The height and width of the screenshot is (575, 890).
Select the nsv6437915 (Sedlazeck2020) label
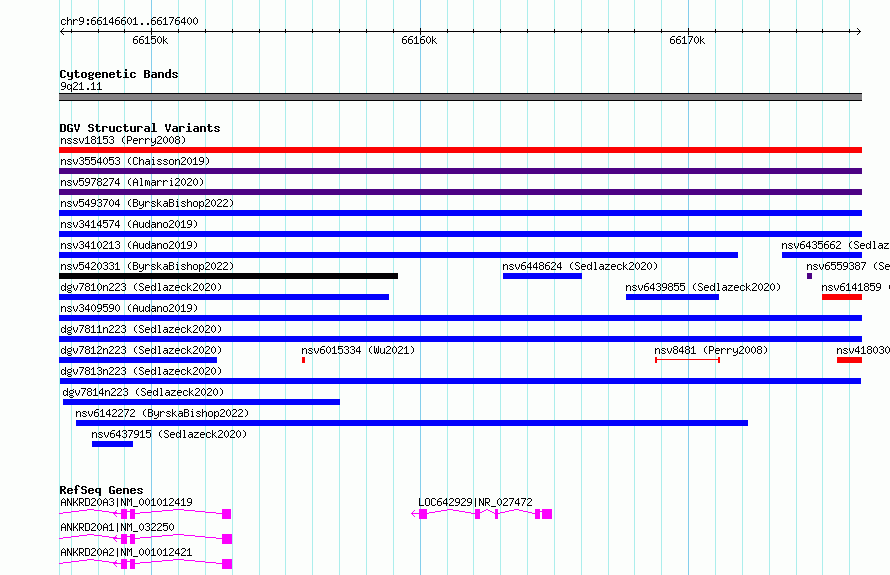[x=169, y=434]
